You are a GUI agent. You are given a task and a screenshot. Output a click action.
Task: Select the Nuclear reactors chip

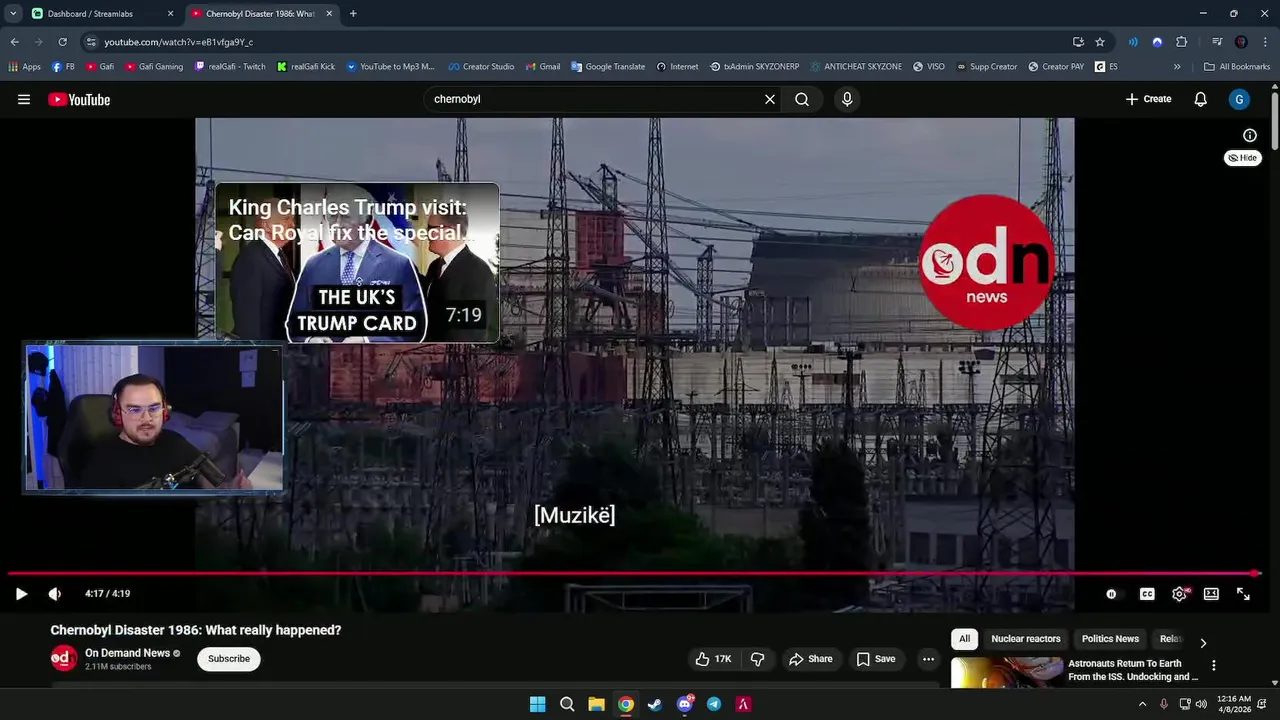pyautogui.click(x=1025, y=639)
